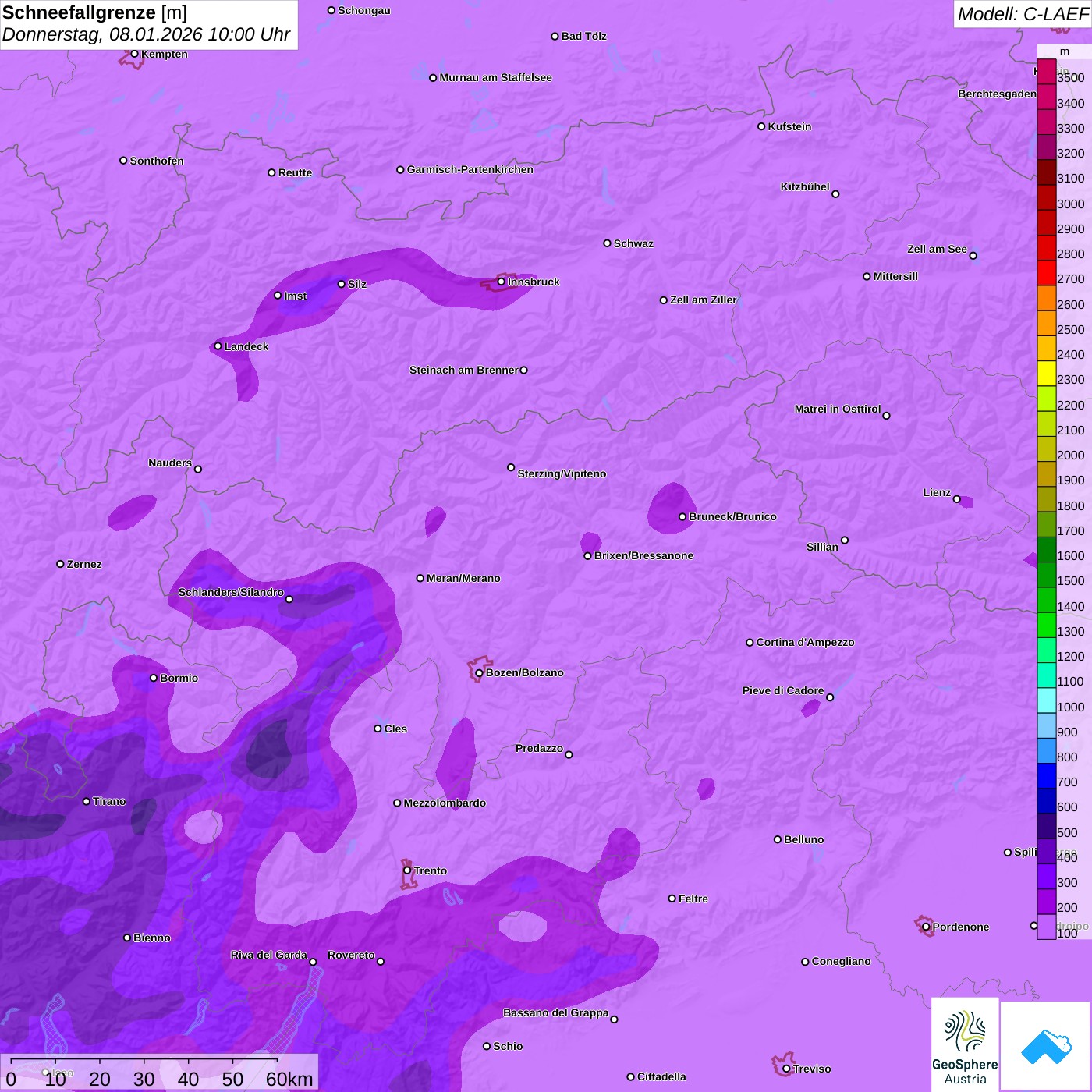Click the Kempten city marker
The height and width of the screenshot is (1092, 1092).
135,54
